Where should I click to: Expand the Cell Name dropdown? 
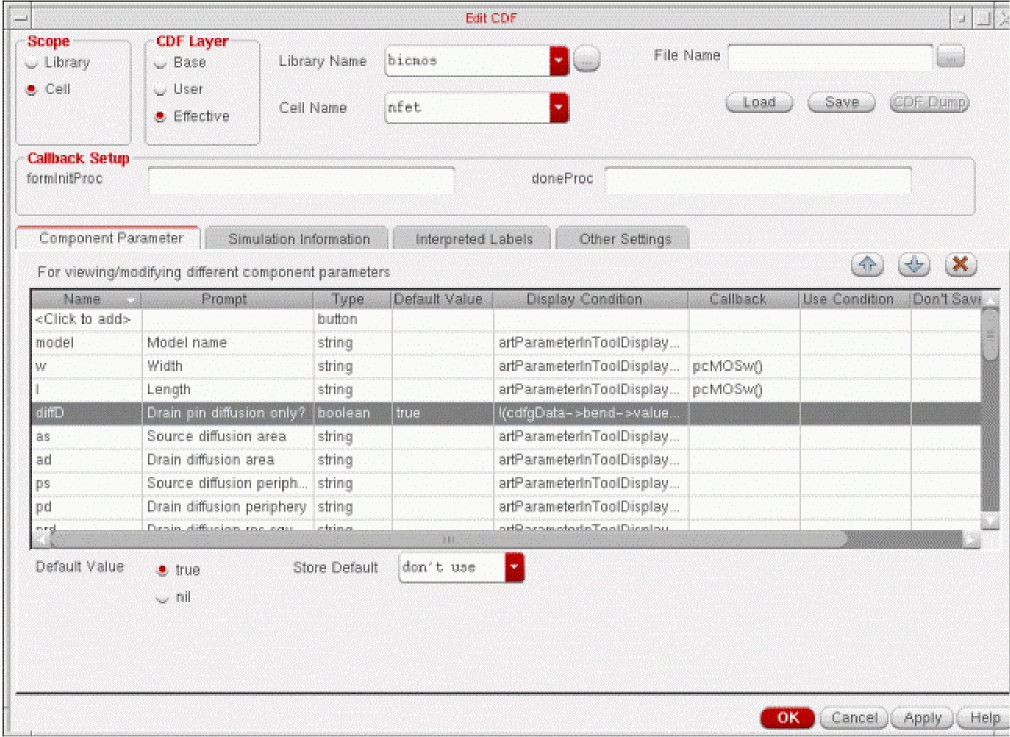(x=559, y=107)
